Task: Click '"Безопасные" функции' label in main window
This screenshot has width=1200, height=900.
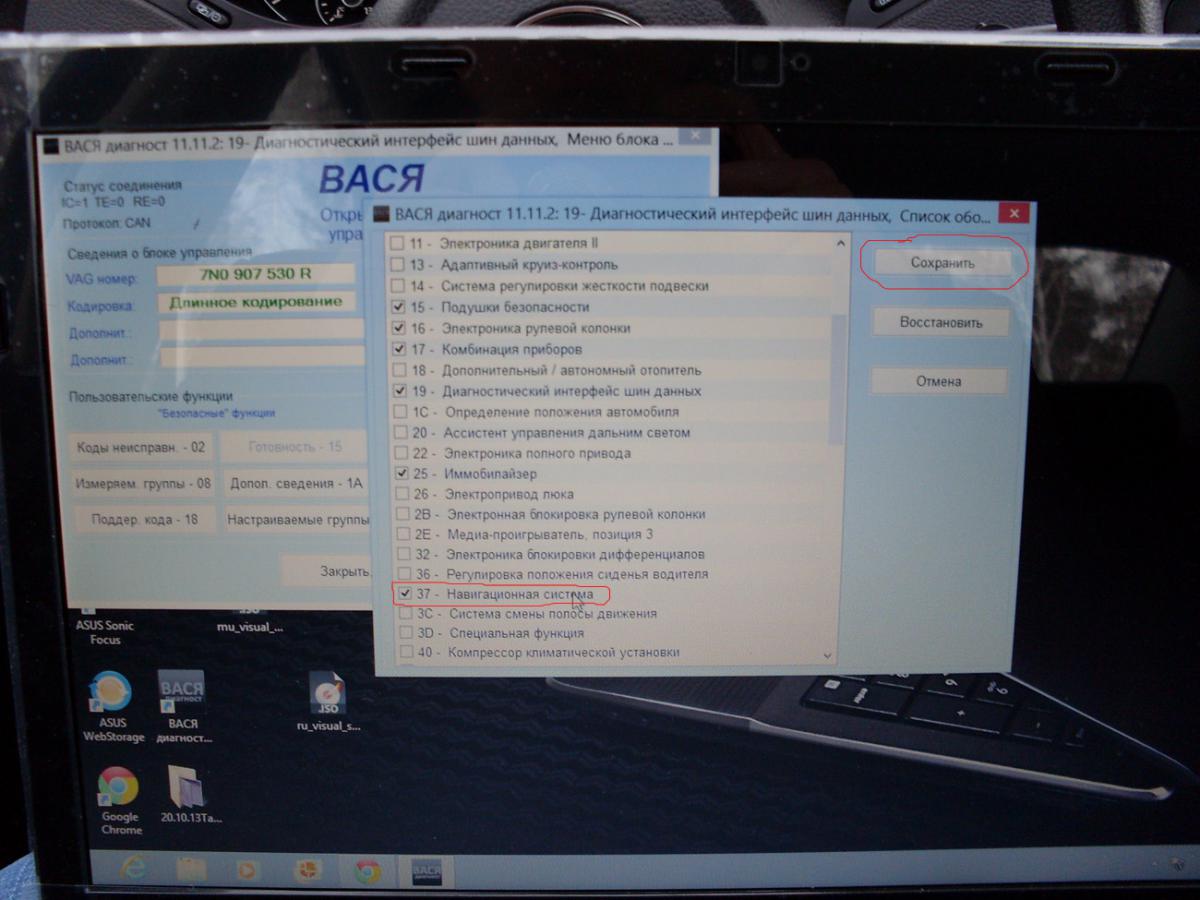Action: pyautogui.click(x=216, y=413)
